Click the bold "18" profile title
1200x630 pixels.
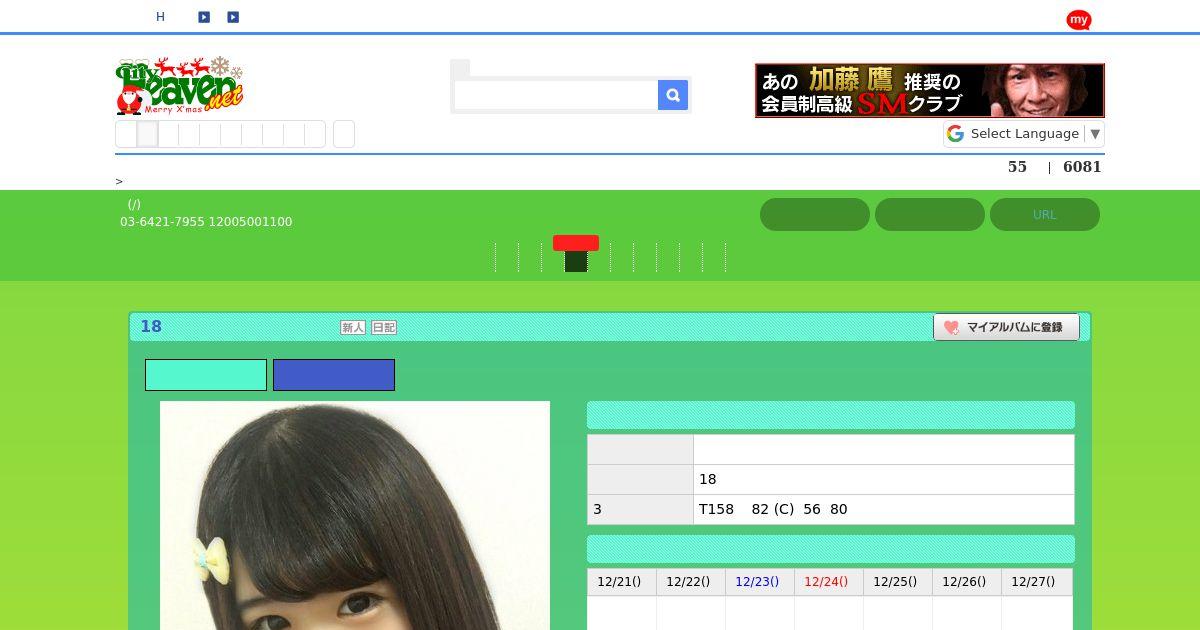click(x=151, y=327)
